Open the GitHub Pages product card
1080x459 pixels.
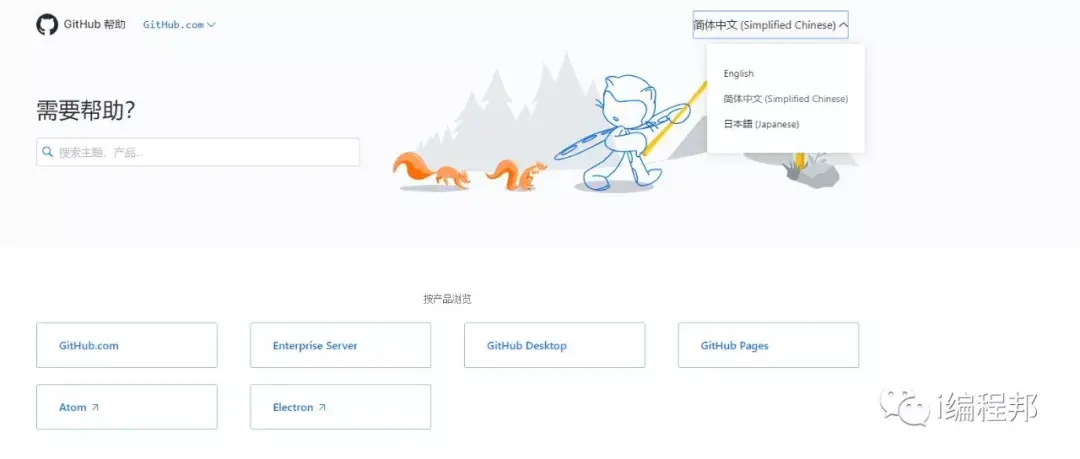(x=768, y=345)
